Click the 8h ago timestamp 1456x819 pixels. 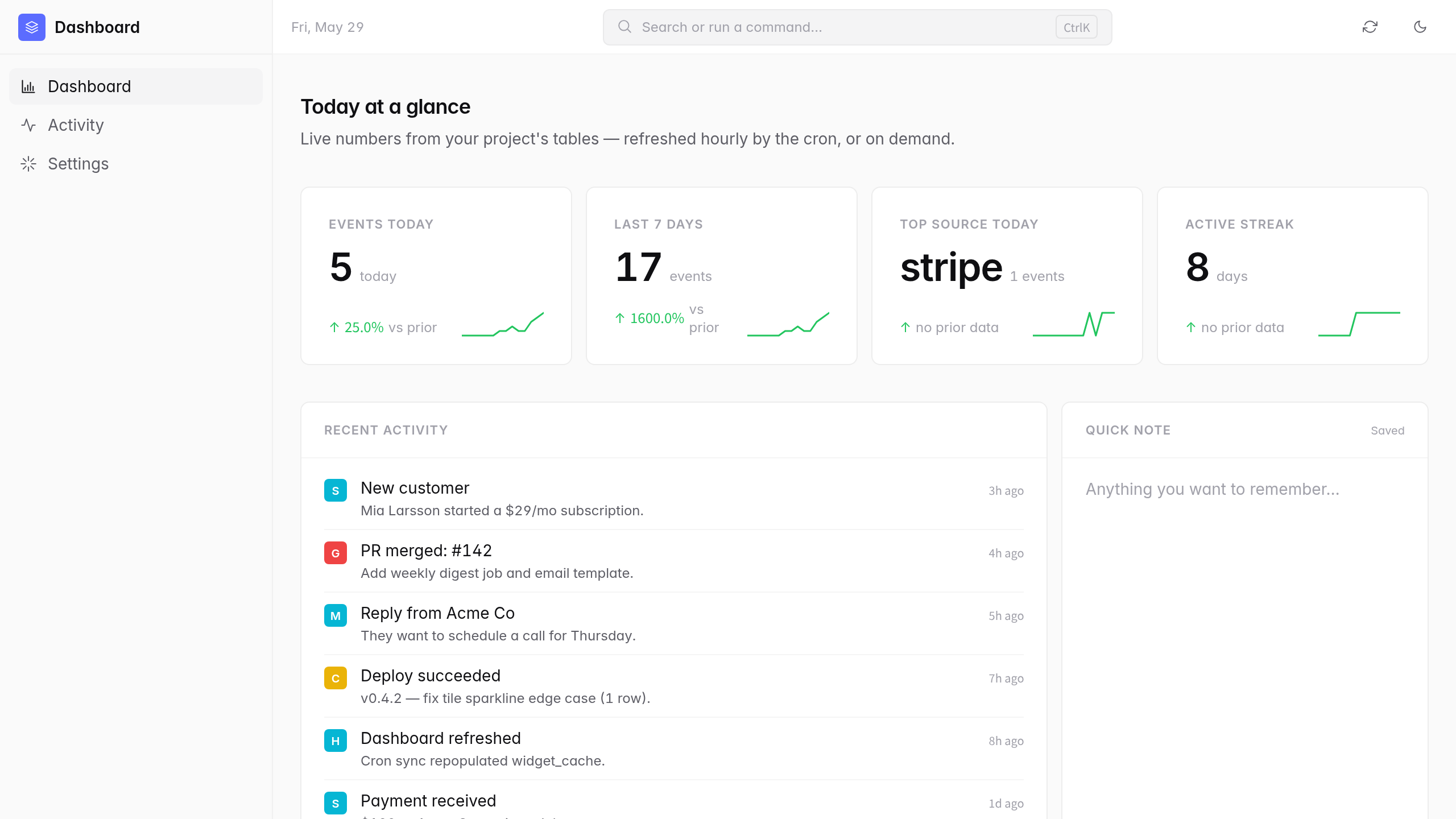pyautogui.click(x=1006, y=741)
